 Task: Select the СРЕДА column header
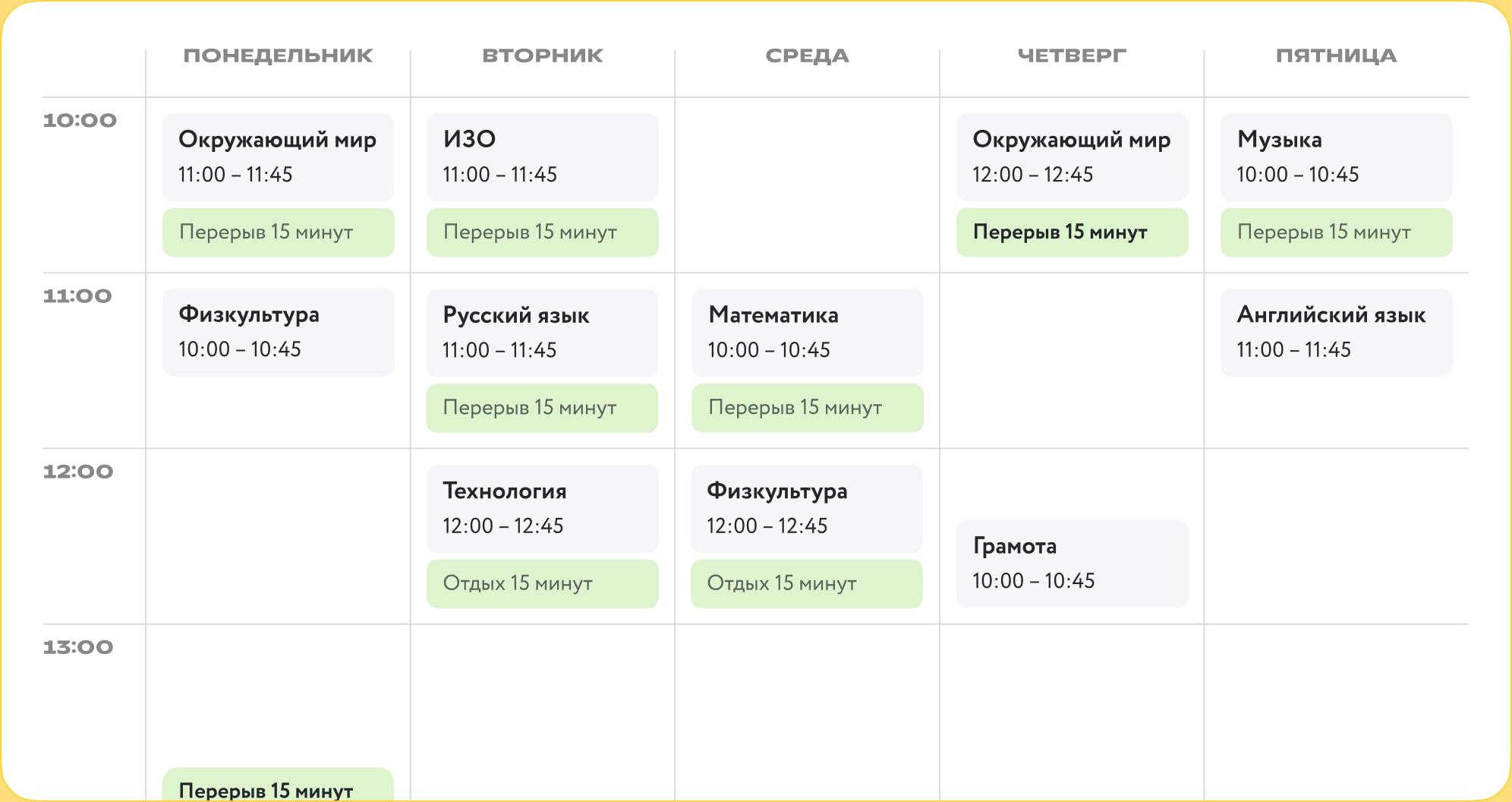click(808, 55)
